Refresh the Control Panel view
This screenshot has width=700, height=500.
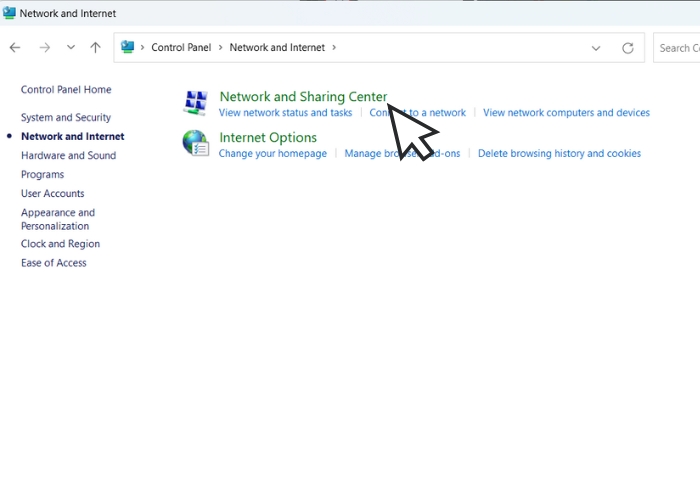627,47
